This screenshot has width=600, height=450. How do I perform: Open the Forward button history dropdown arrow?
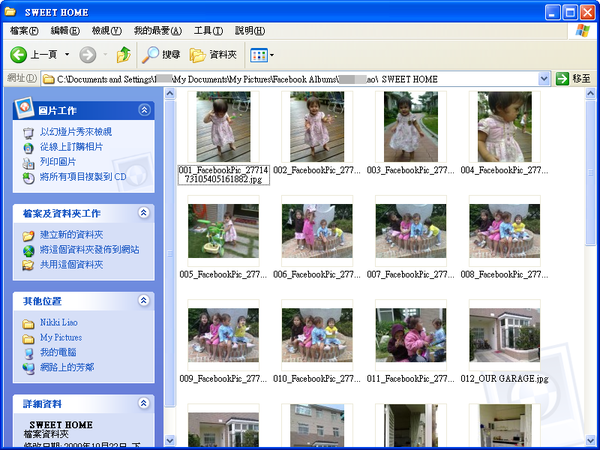pos(105,55)
